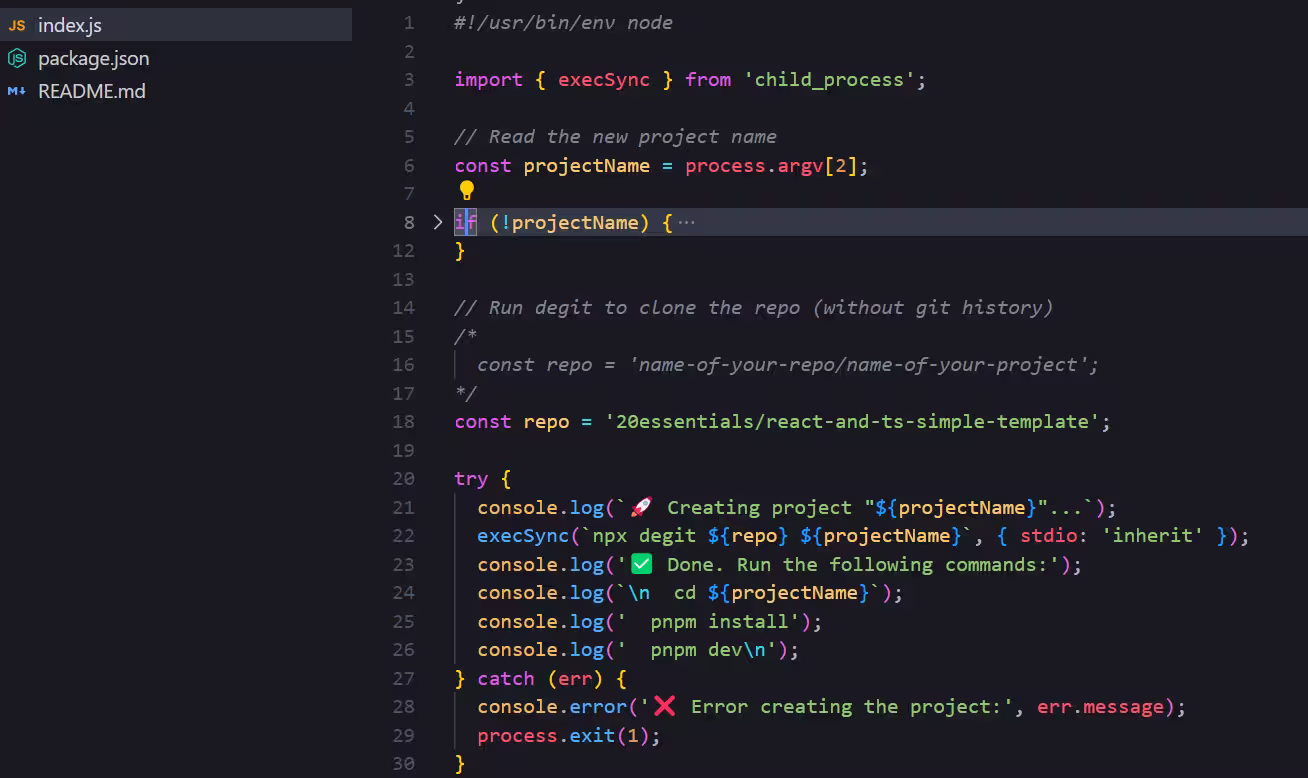Click 'err.message' on line 28
Viewport: 1308px width, 778px height.
[x=1100, y=707]
